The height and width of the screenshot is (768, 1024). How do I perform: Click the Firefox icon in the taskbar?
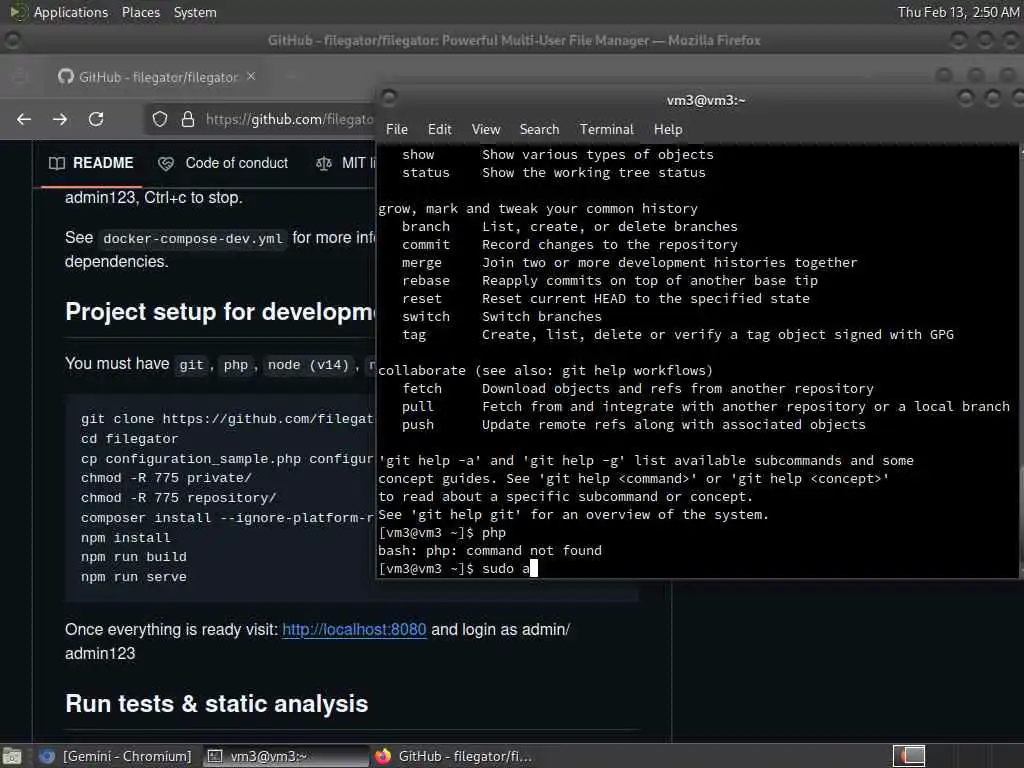[x=383, y=756]
